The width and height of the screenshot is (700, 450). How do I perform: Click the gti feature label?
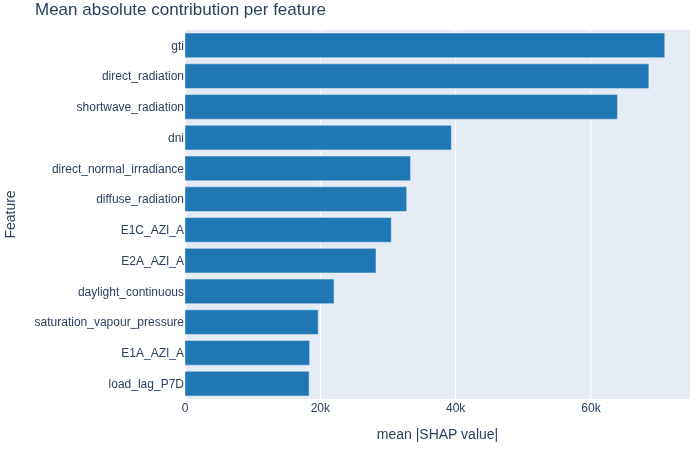[x=177, y=46]
